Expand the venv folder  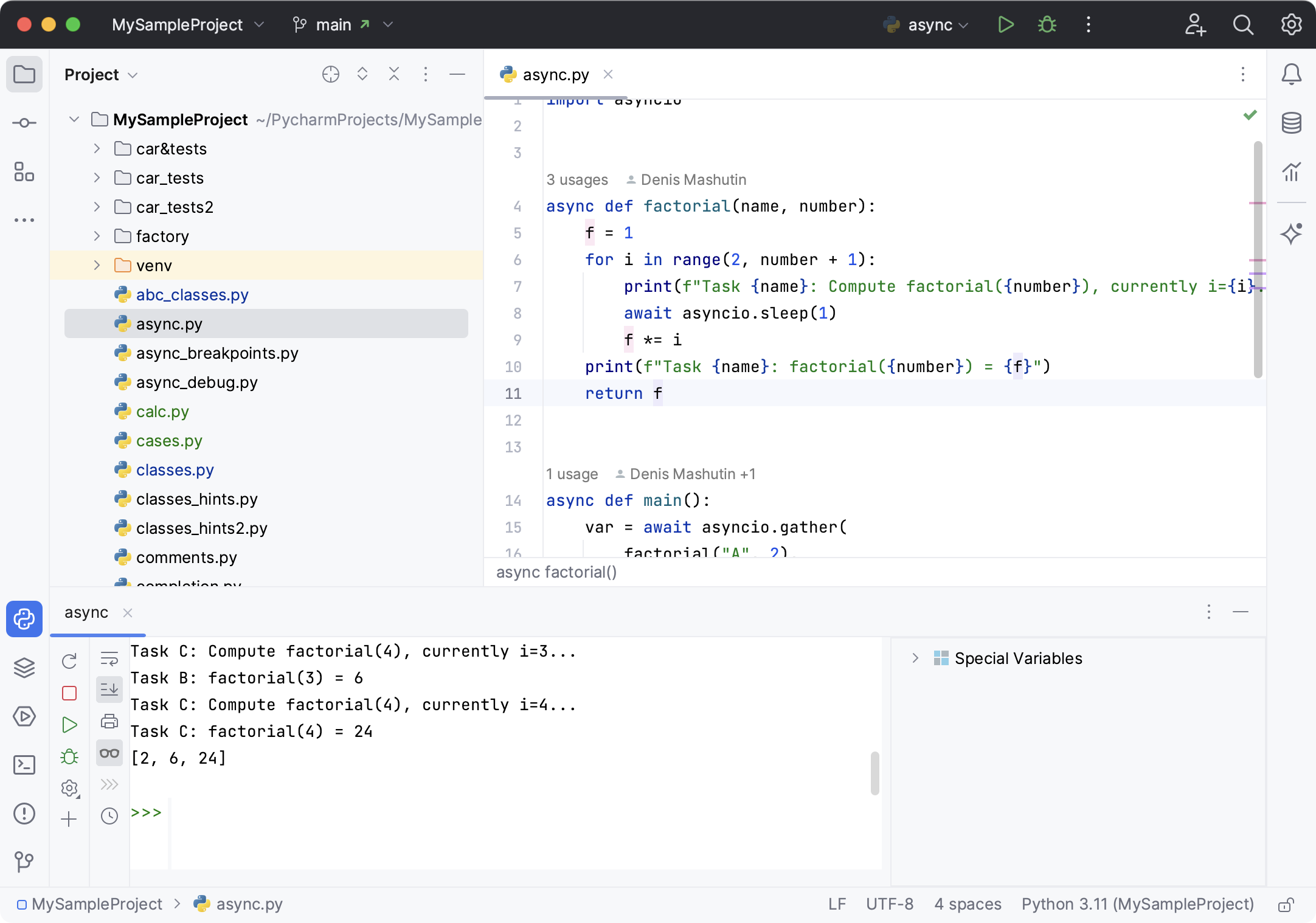[97, 266]
